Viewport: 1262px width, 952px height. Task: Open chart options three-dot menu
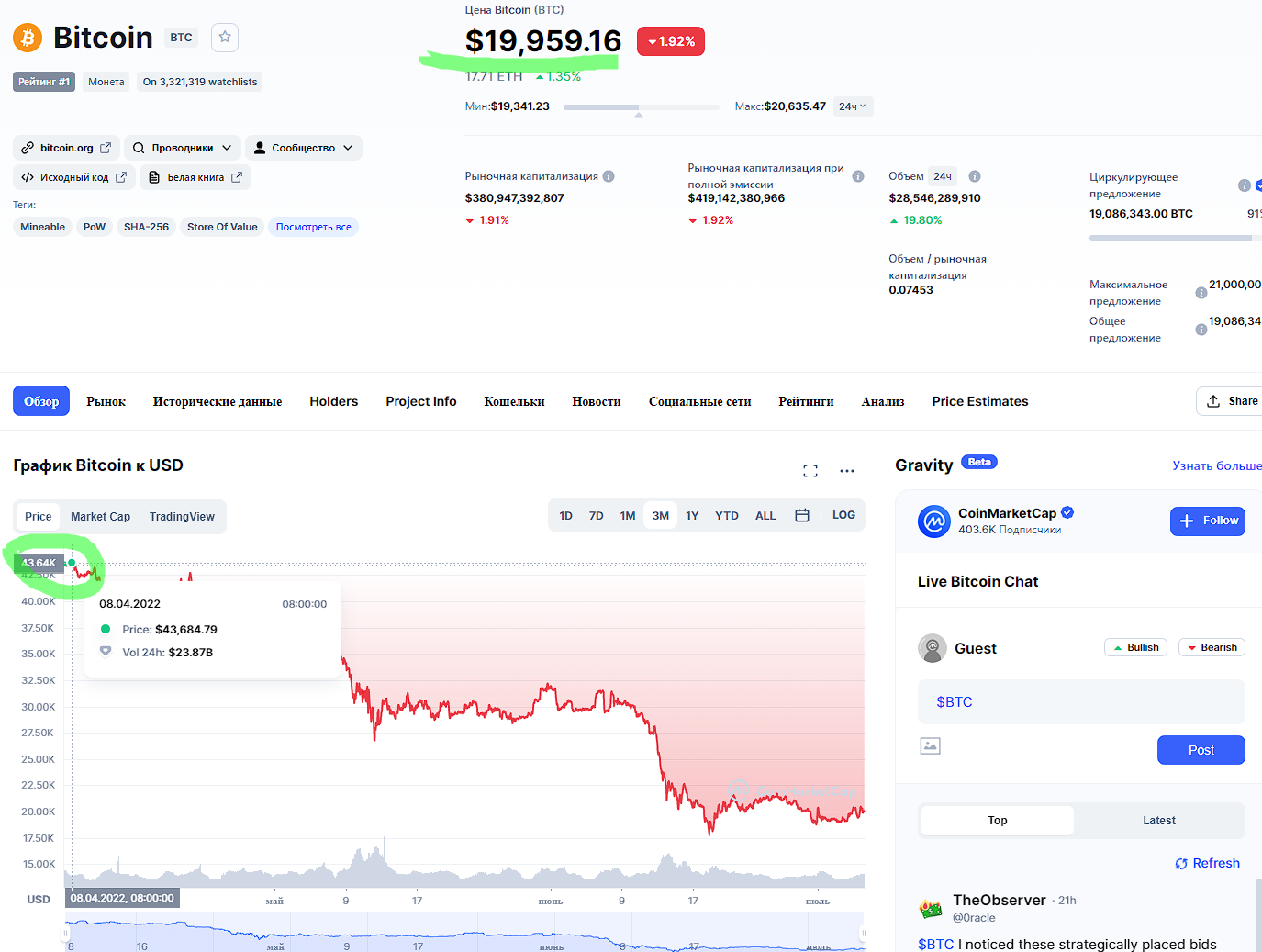(846, 471)
